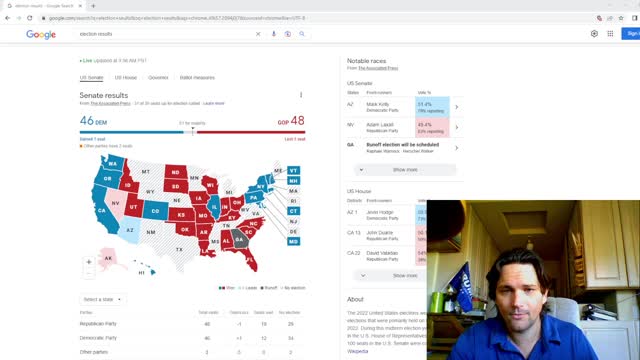Screen dimensions: 640x360
Task: Click the address bar URL
Action: 176,18
